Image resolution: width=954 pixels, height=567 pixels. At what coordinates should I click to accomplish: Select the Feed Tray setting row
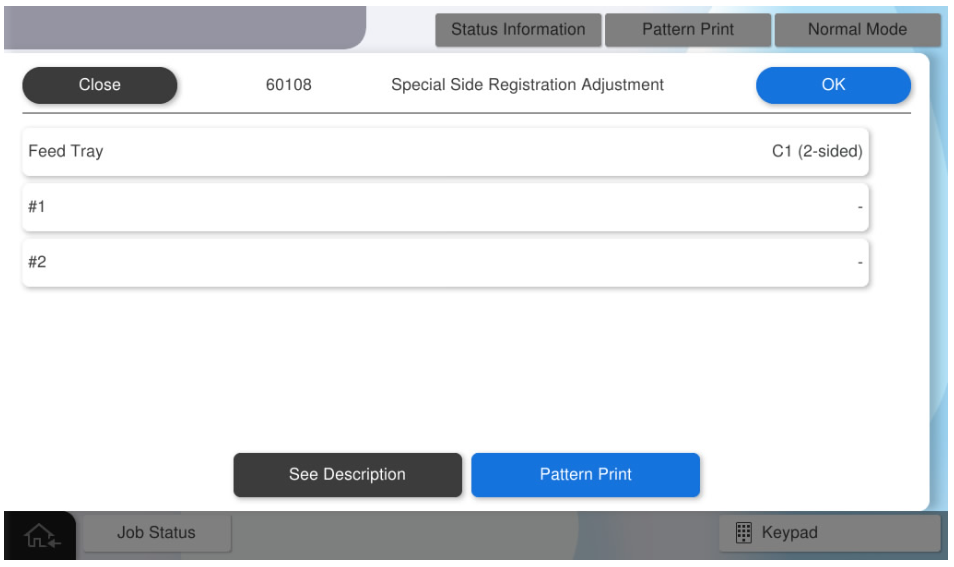coord(445,152)
